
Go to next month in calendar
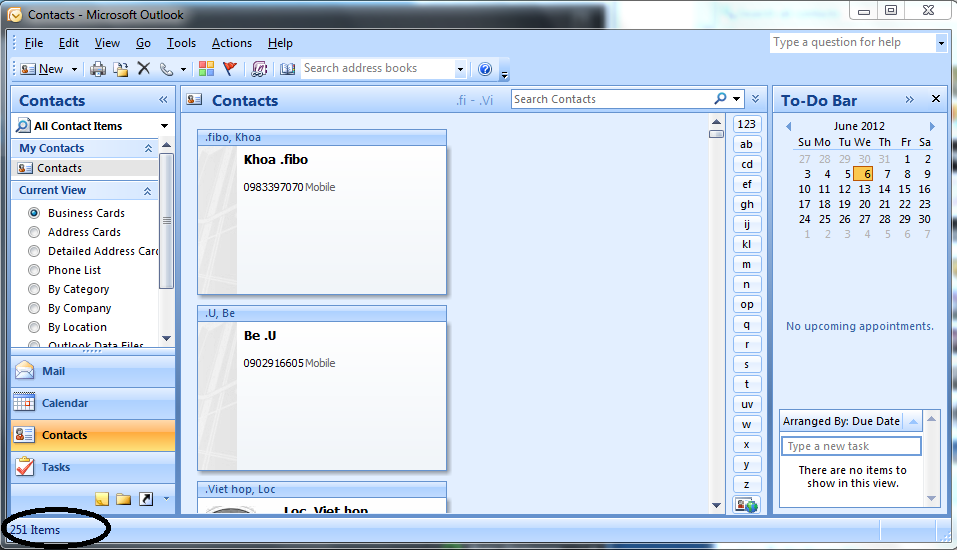tap(932, 126)
